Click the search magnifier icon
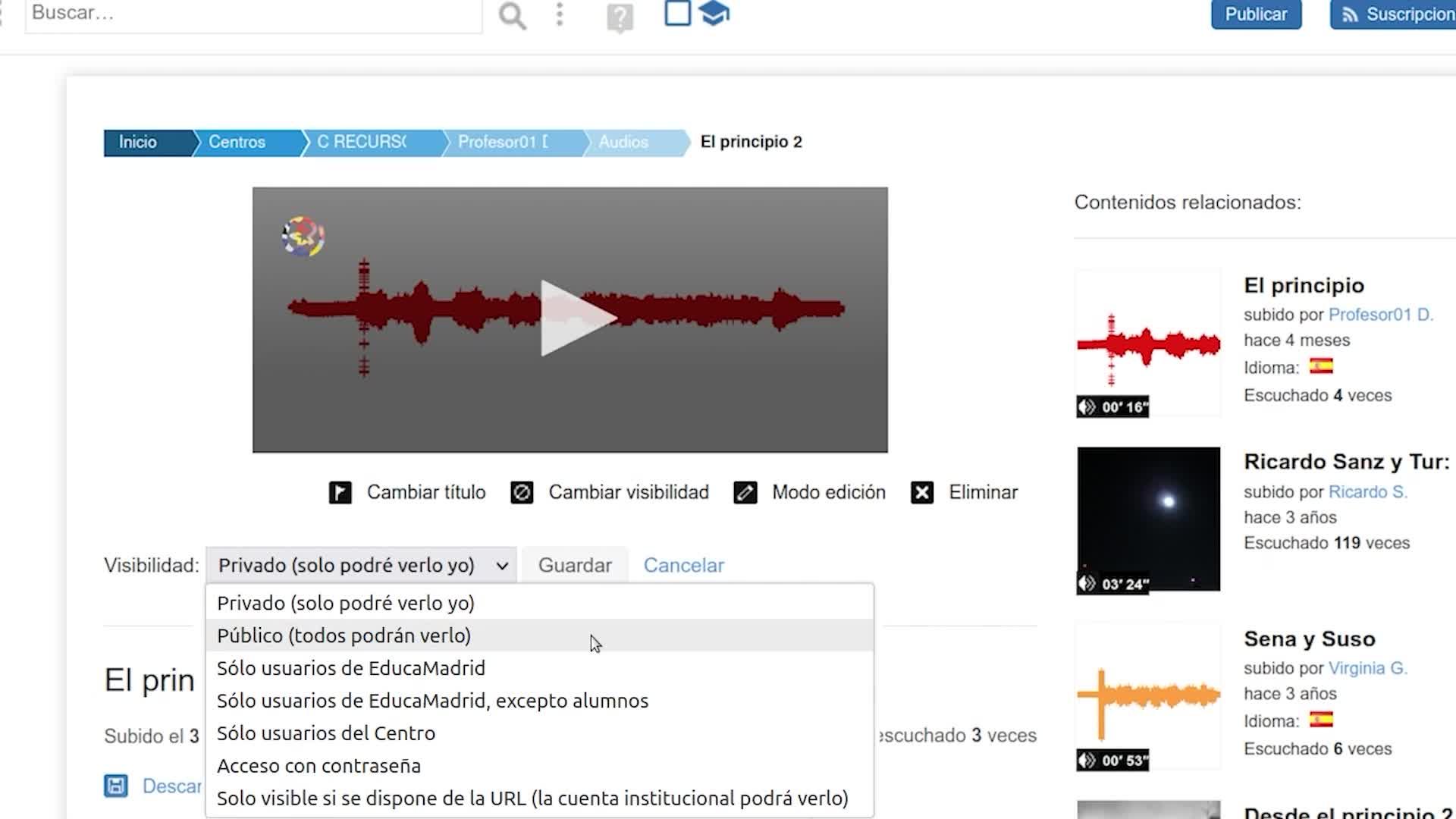 [x=512, y=15]
